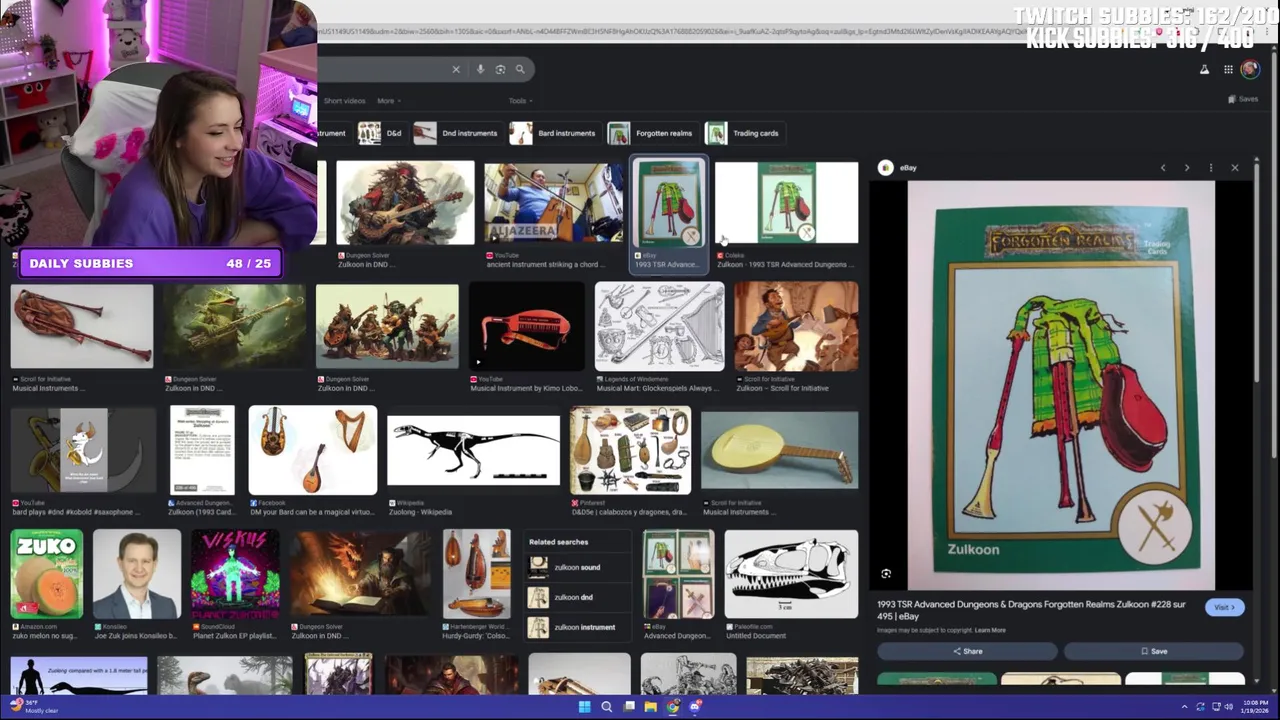
Task: Open Search Labs flask icon
Action: coord(1204,69)
